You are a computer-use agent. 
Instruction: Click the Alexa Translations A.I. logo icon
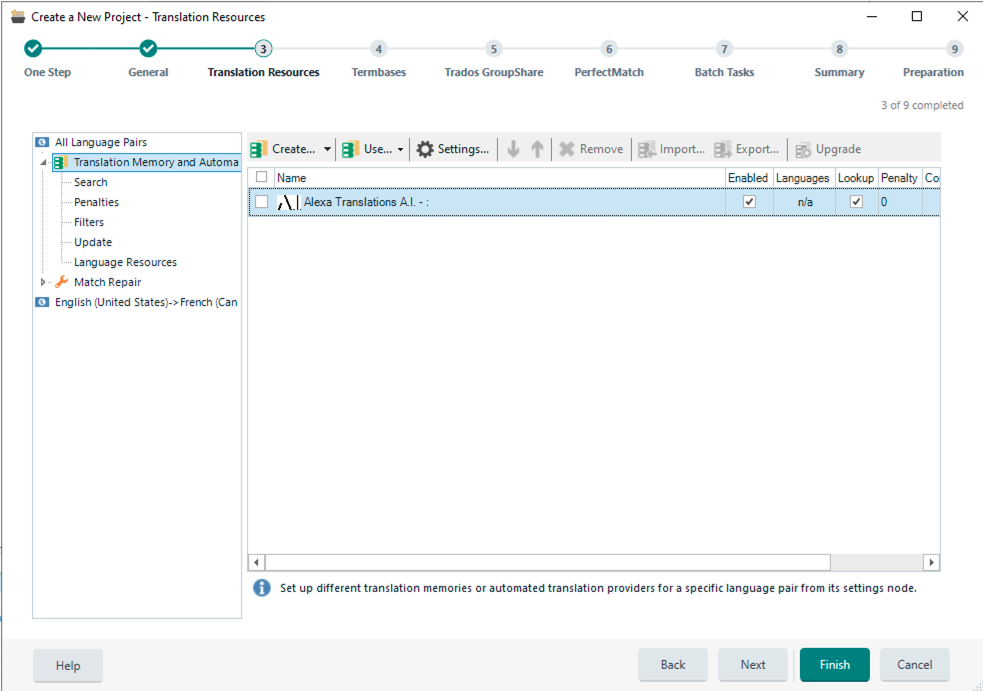point(288,202)
